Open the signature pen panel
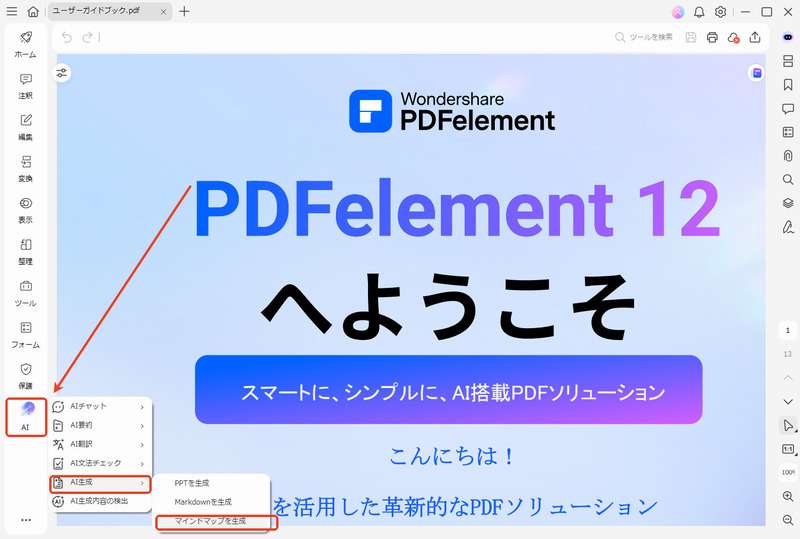Screen dimensions: 800x539 [x=788, y=227]
